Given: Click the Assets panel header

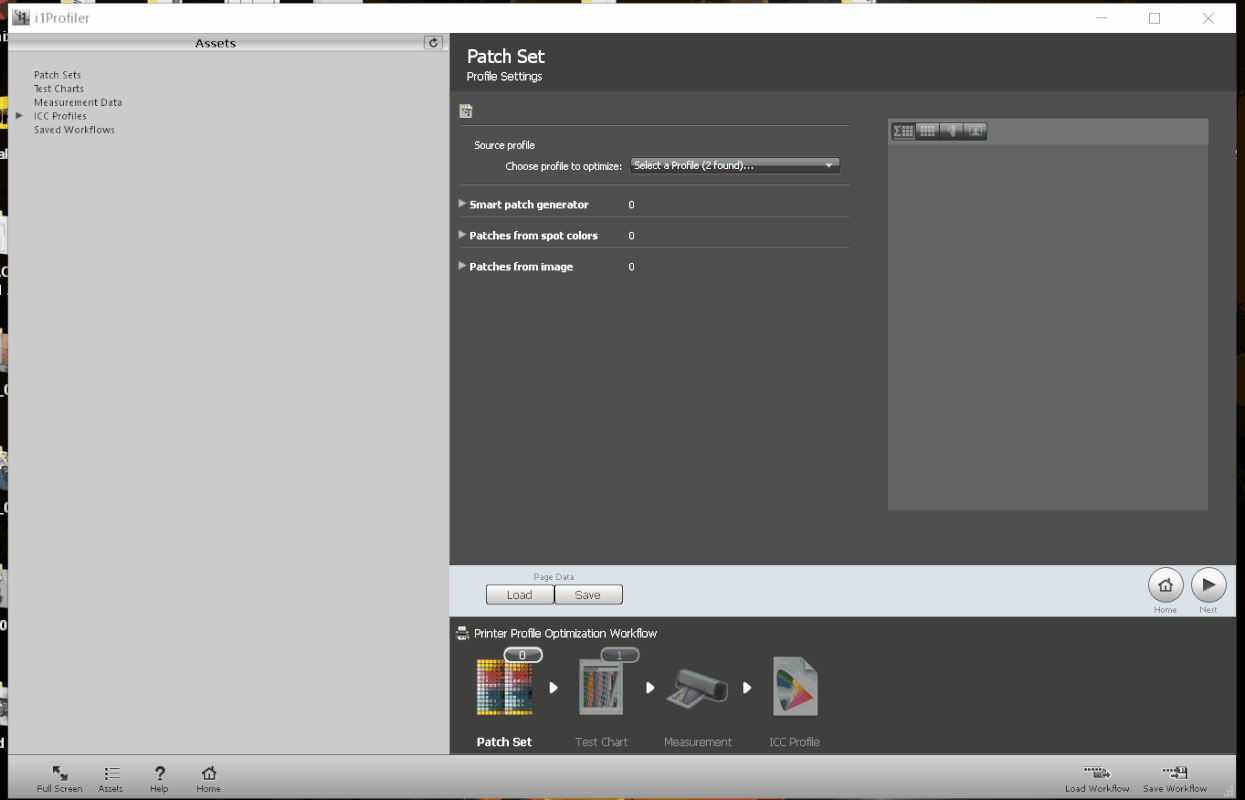Looking at the screenshot, I should [x=215, y=43].
